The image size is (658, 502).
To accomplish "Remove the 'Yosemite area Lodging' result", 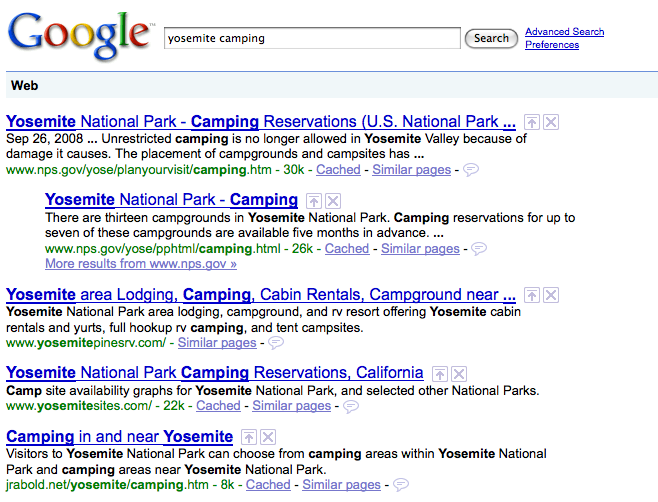I will [x=551, y=295].
